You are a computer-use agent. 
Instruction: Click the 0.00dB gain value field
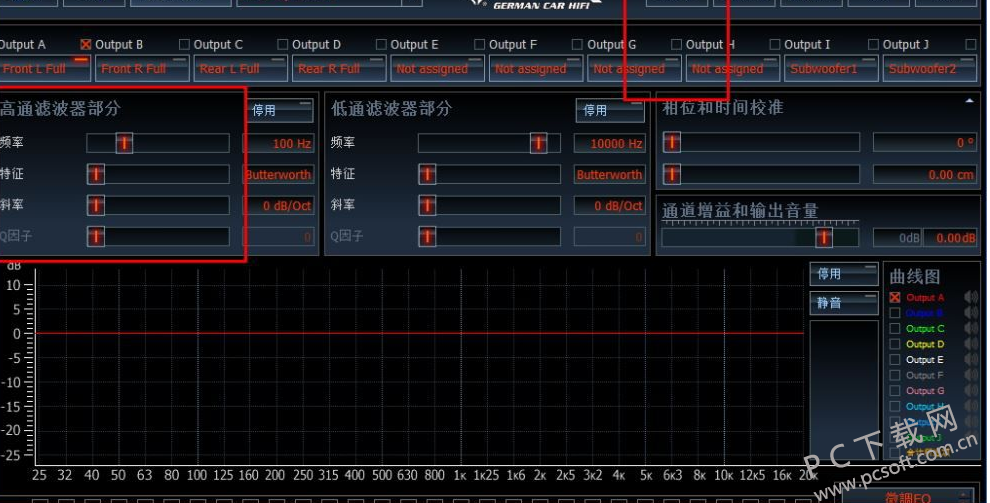[x=951, y=238]
